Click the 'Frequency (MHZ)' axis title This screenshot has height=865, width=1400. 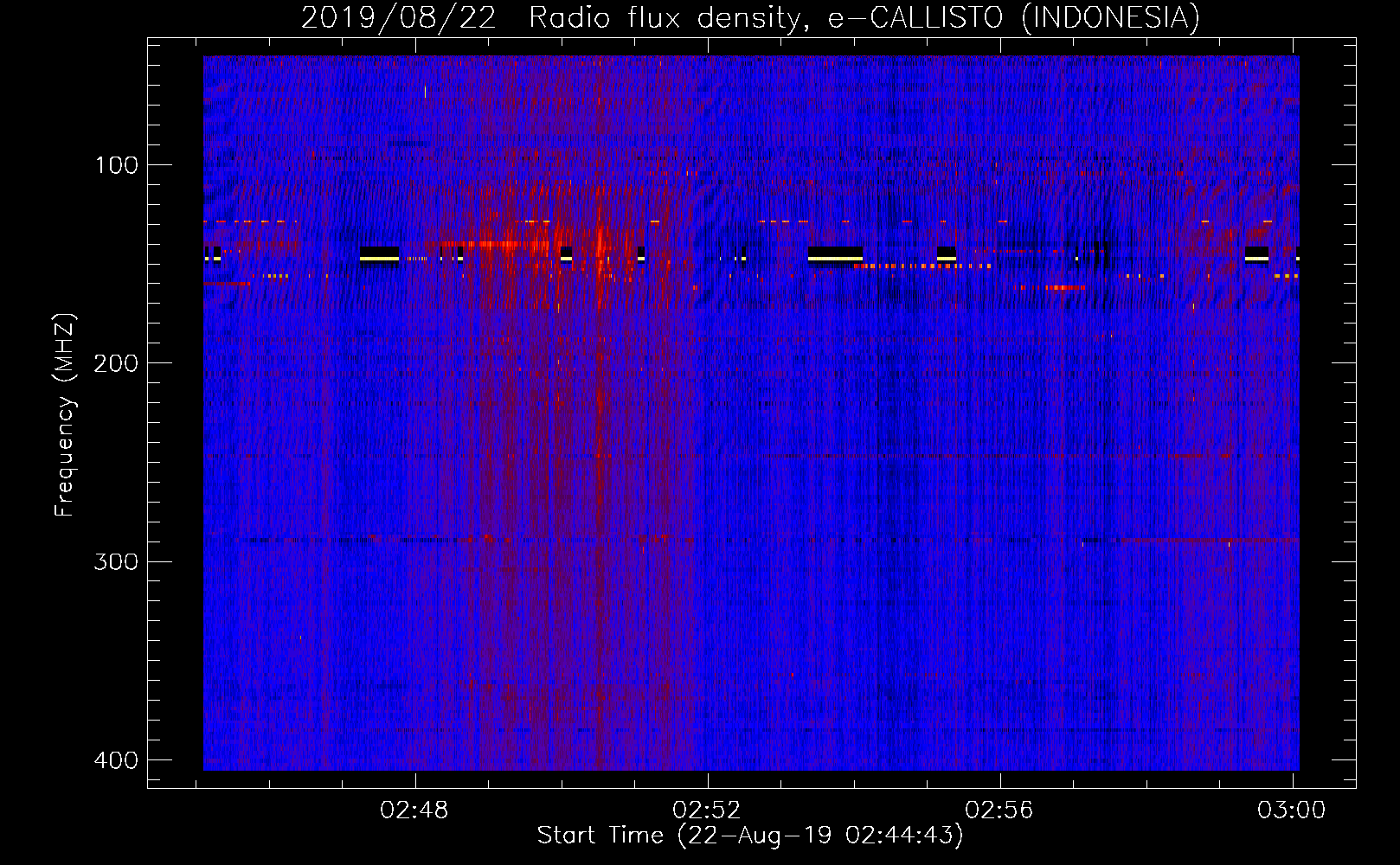(x=65, y=414)
